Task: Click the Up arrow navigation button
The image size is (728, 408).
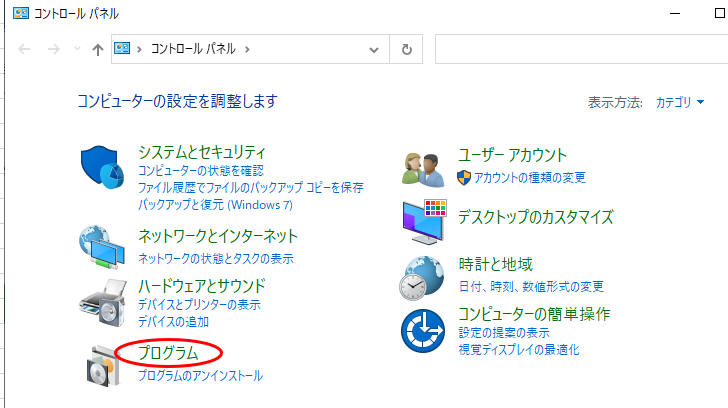Action: click(97, 48)
